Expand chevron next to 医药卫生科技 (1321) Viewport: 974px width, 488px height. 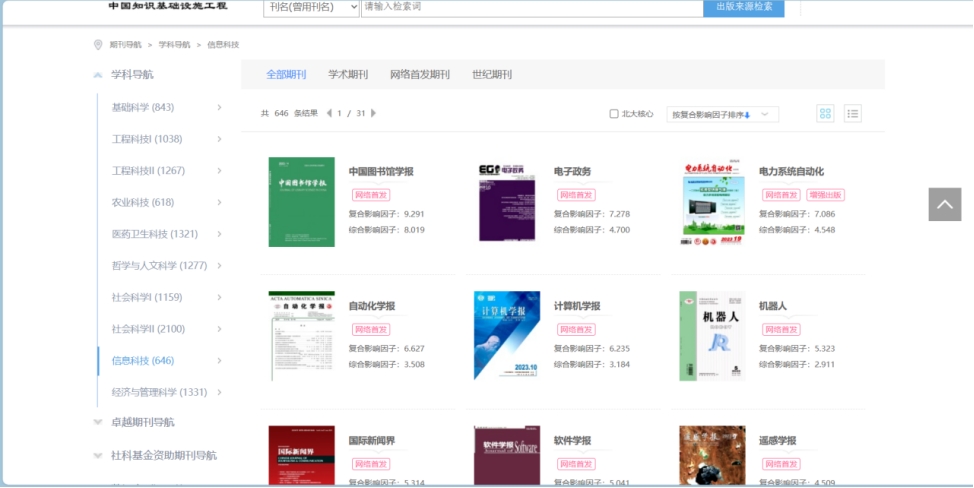click(219, 234)
